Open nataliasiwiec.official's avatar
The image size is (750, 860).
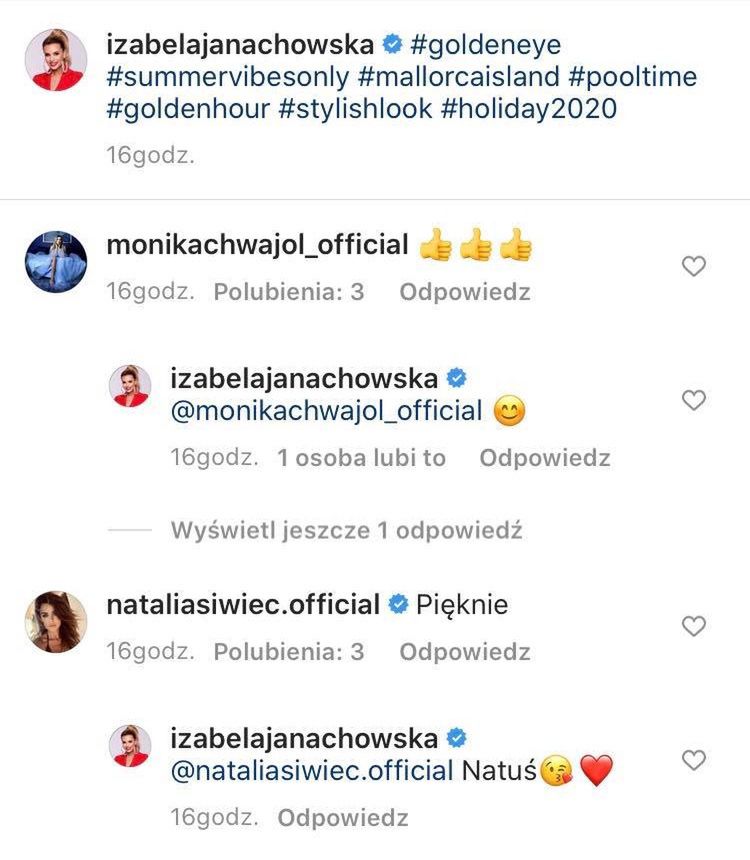(x=55, y=620)
